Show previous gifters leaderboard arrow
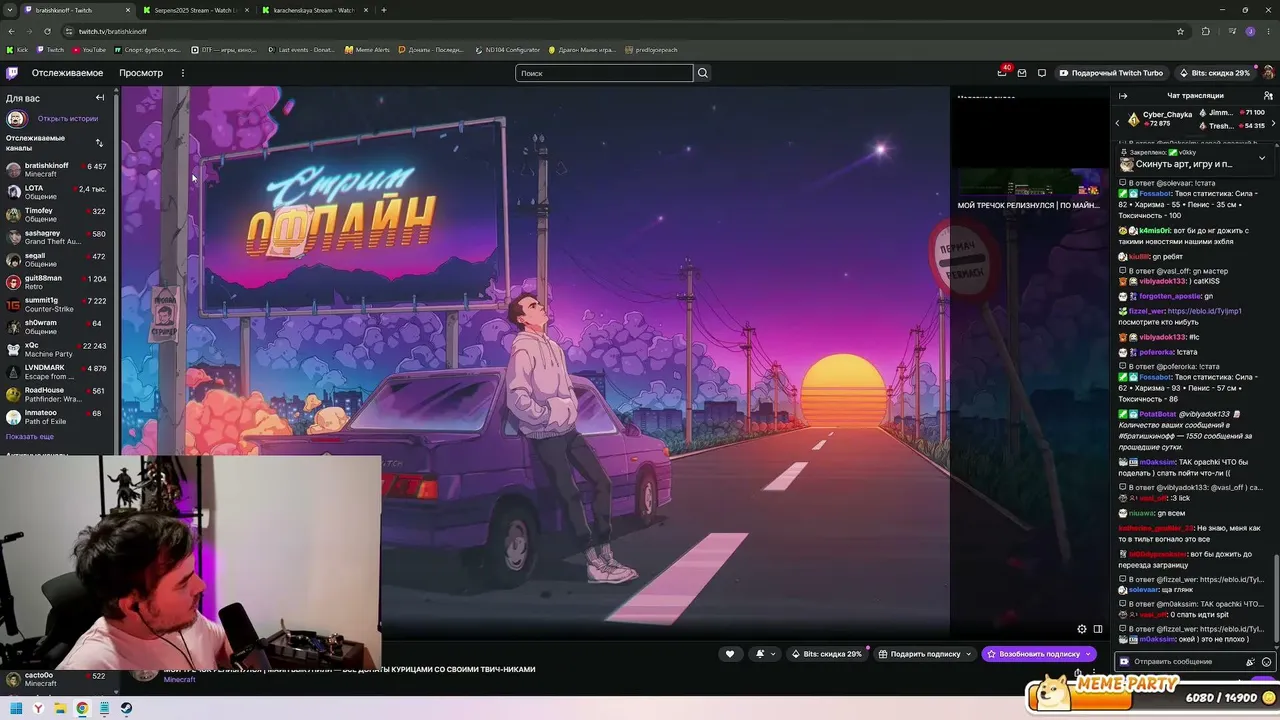This screenshot has height=720, width=1280. click(x=1118, y=122)
